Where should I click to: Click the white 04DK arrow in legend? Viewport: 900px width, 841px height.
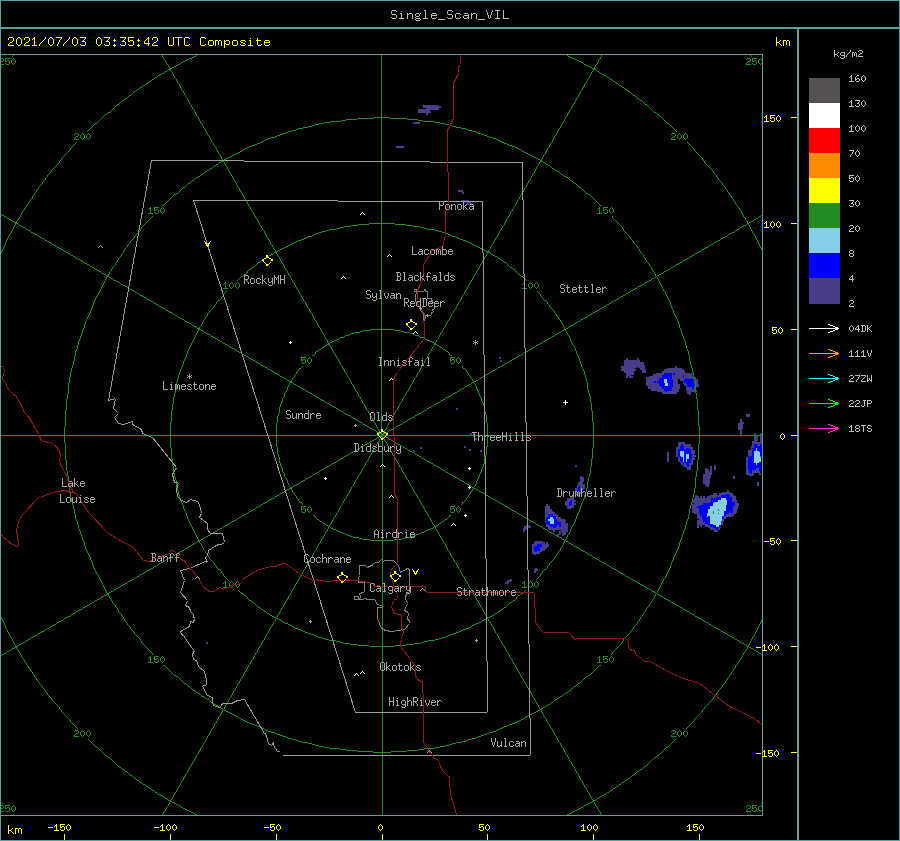click(824, 328)
